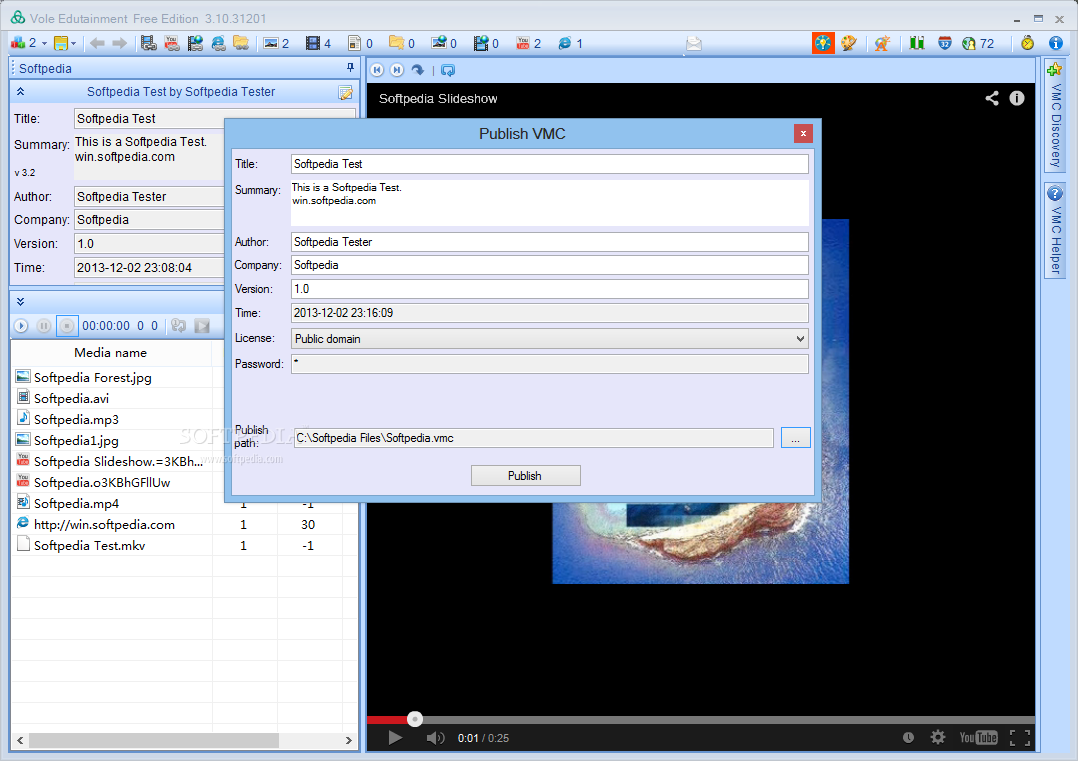
Task: Click the YouTube seek bar handle
Action: click(415, 719)
